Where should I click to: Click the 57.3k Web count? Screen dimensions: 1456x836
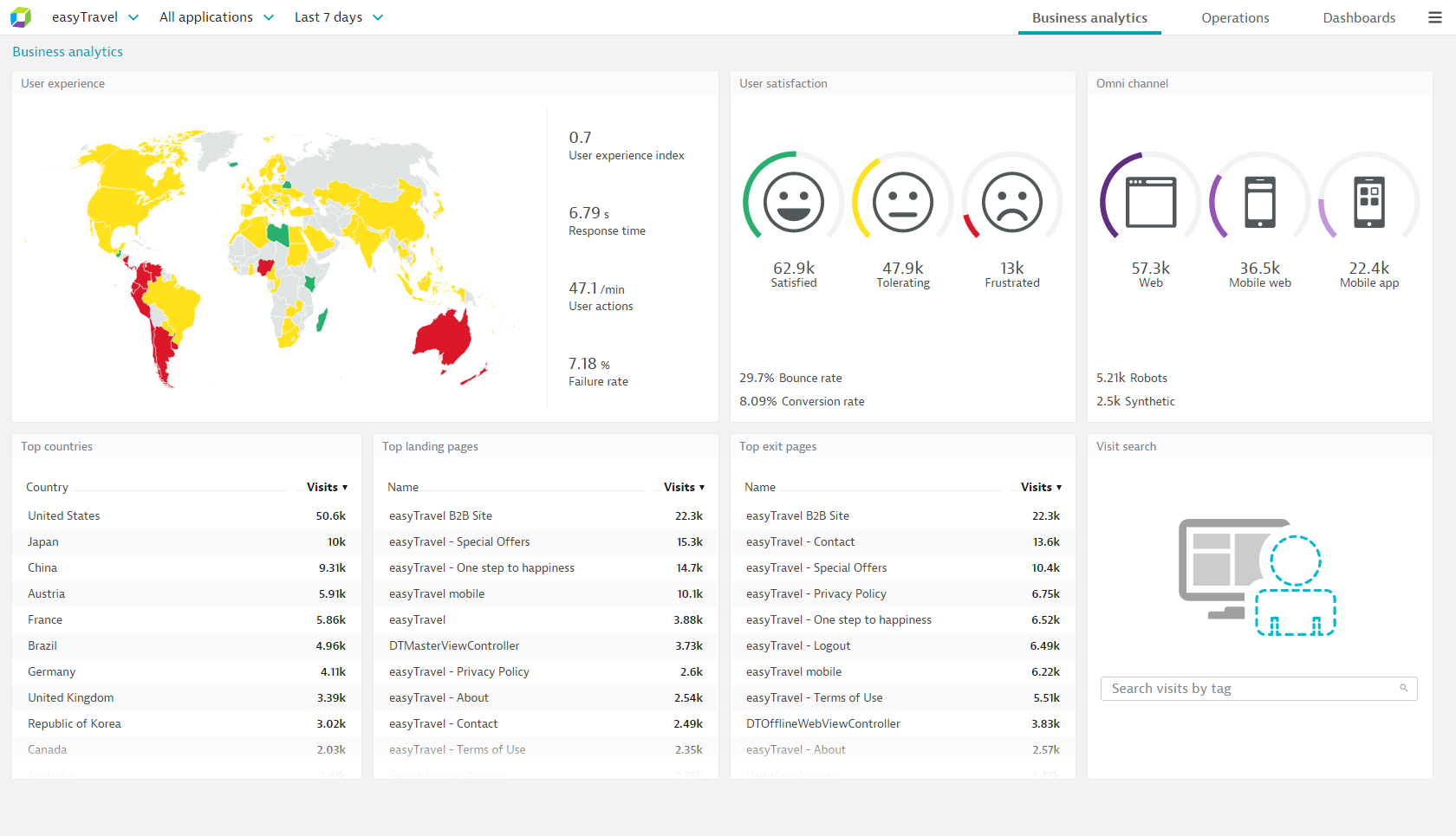[1151, 269]
